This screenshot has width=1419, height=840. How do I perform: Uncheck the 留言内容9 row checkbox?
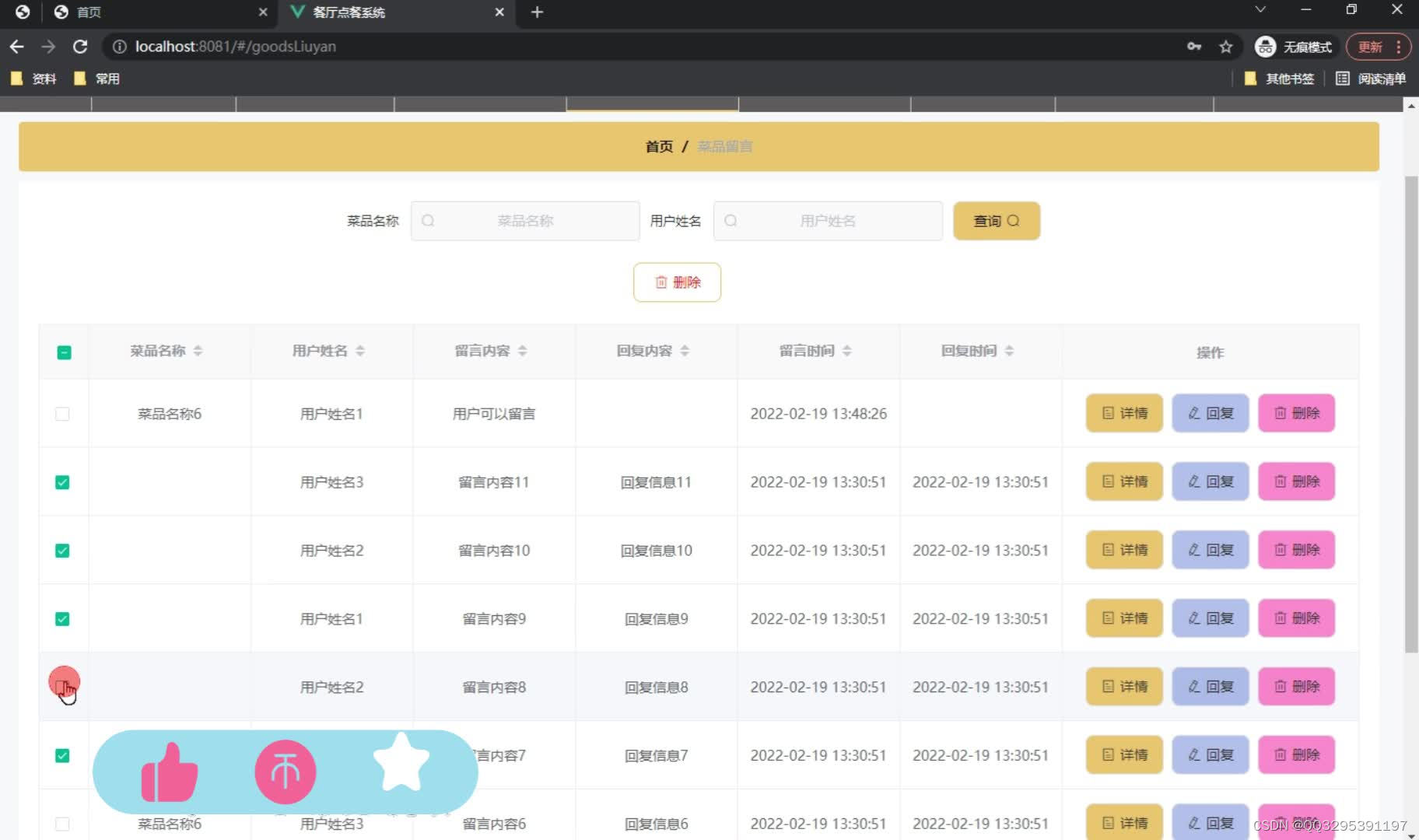(x=62, y=619)
